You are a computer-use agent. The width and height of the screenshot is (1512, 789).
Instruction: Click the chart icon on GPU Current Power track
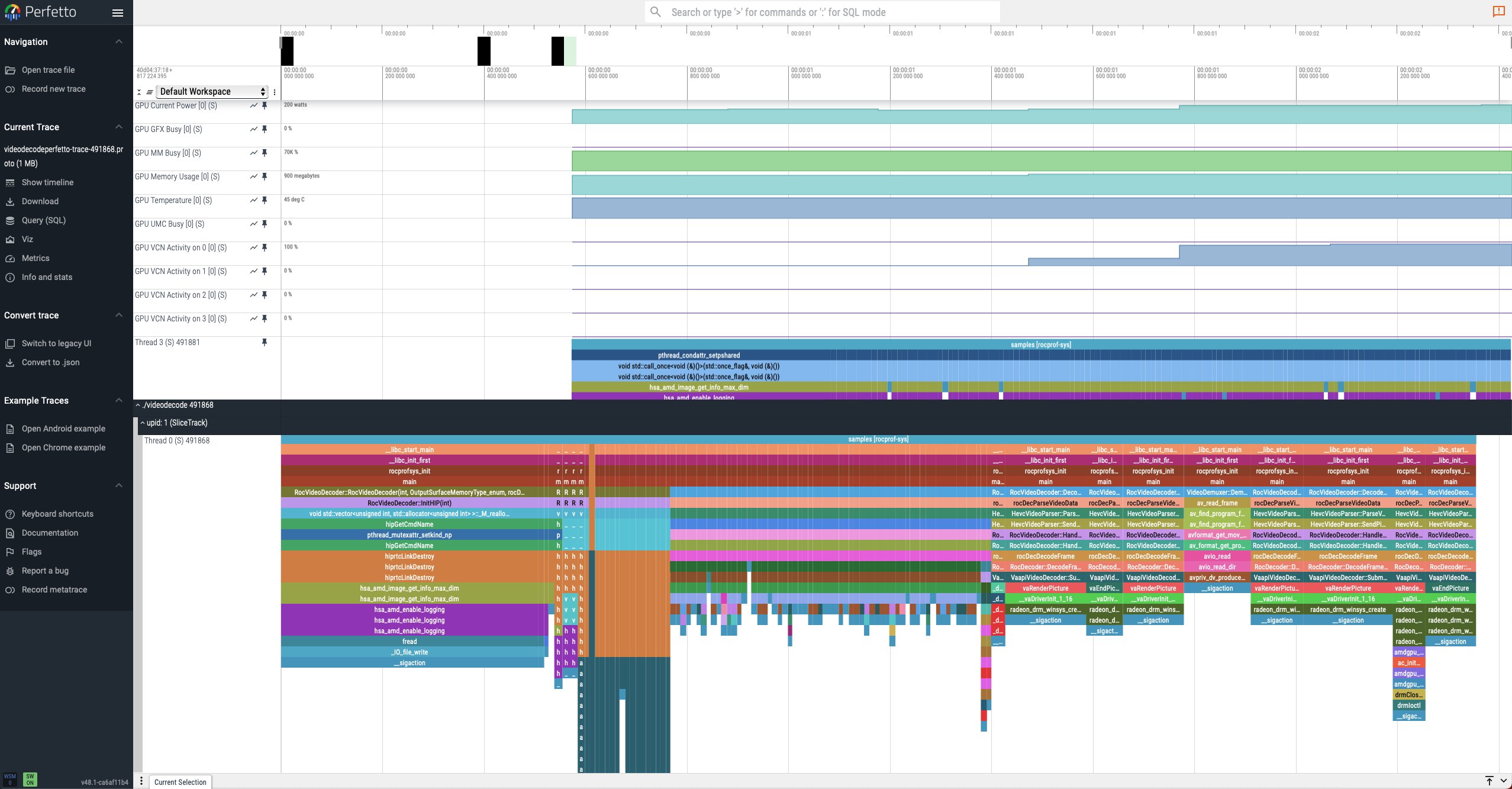(253, 105)
